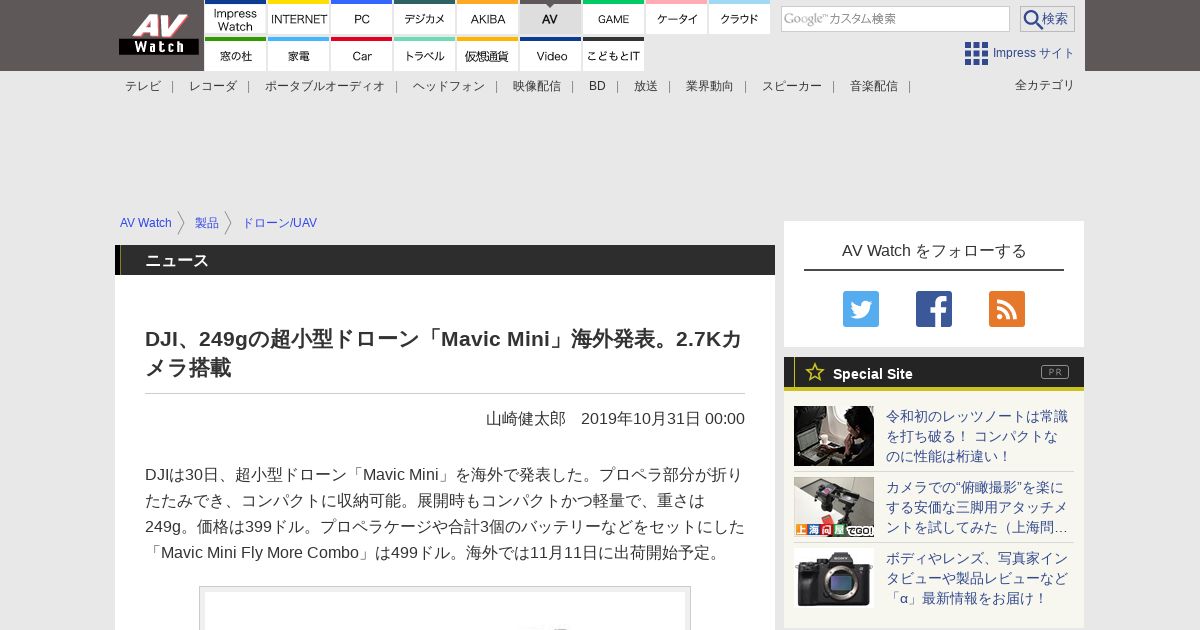Open the Video tab

[x=550, y=55]
